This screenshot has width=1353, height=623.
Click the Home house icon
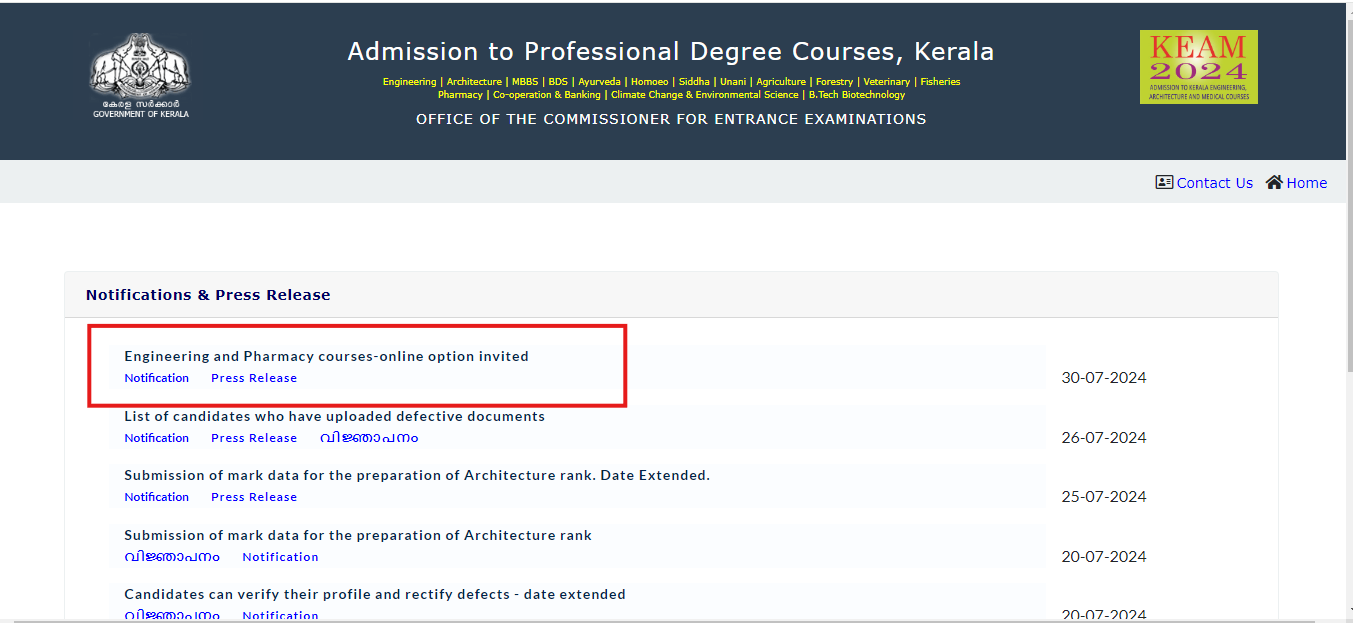click(1274, 182)
